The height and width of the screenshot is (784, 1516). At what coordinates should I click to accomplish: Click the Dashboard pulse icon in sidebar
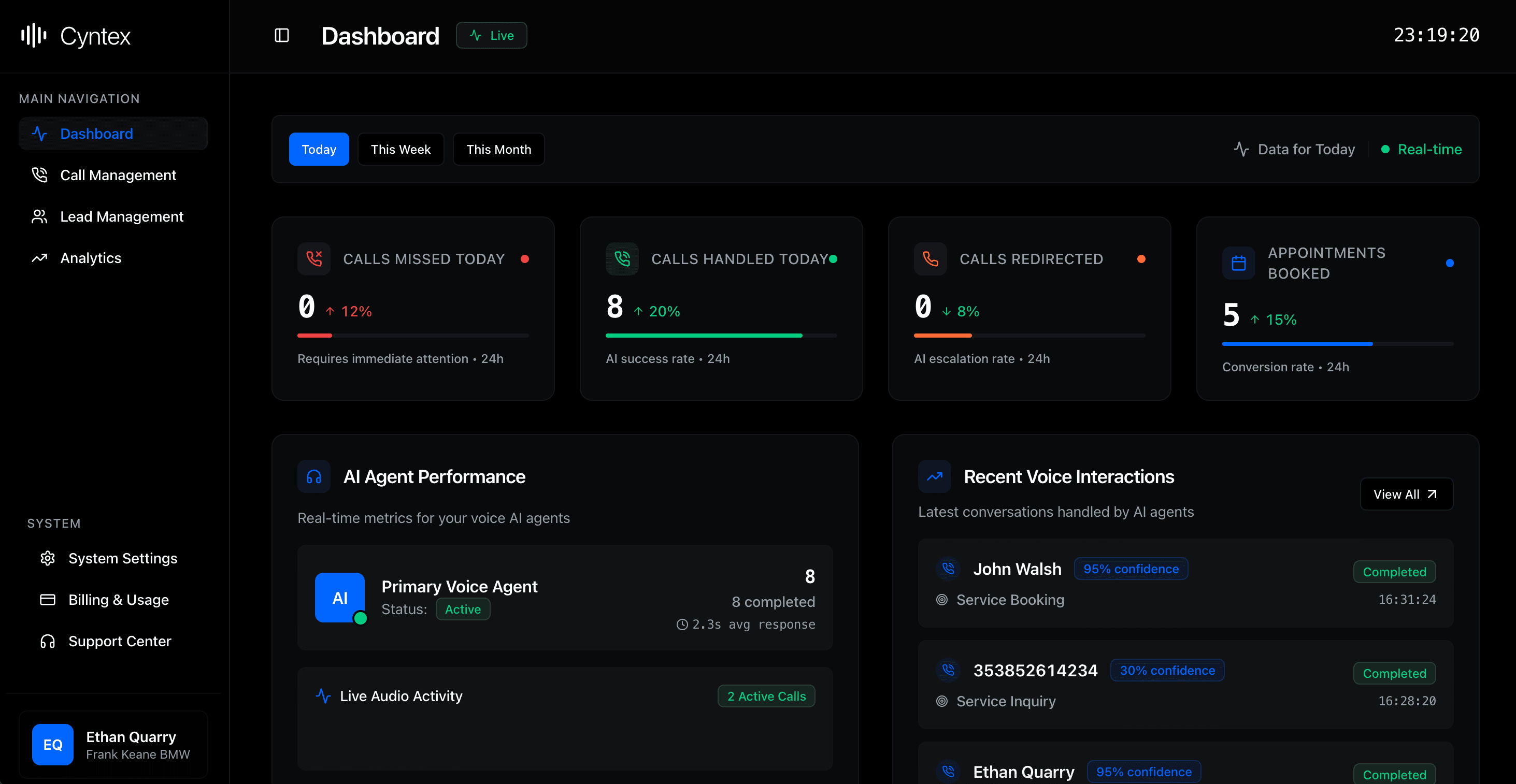coord(39,134)
